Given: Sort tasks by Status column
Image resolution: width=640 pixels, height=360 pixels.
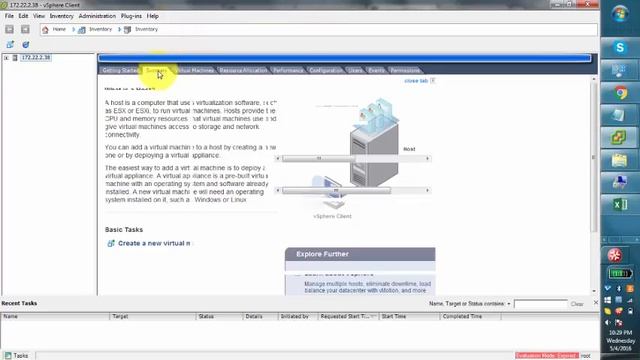Looking at the screenshot, I should [x=219, y=316].
